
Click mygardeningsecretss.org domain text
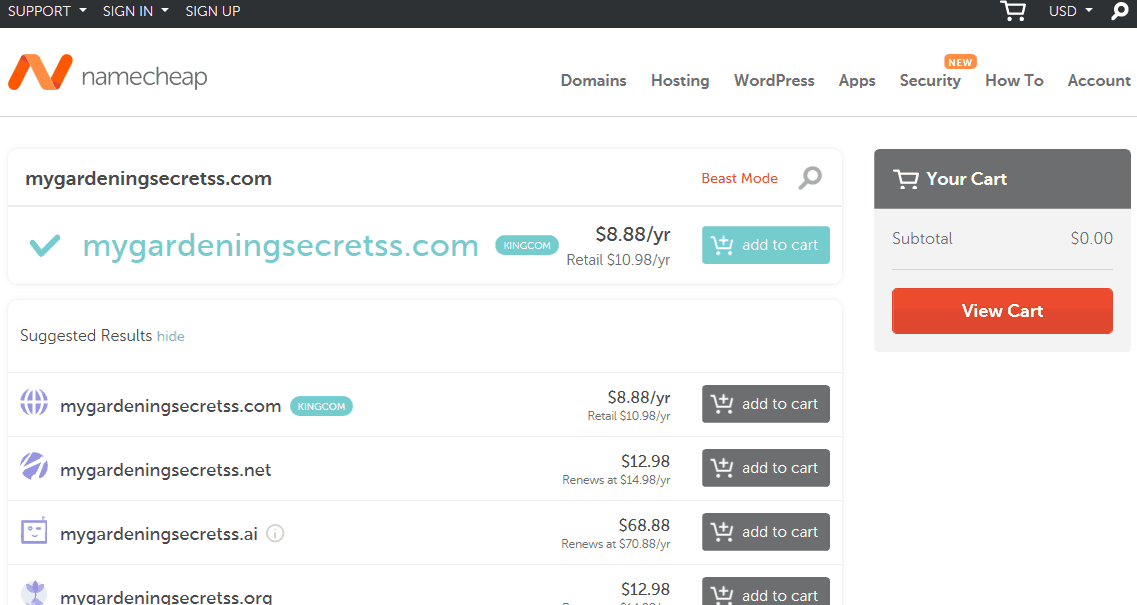(166, 597)
